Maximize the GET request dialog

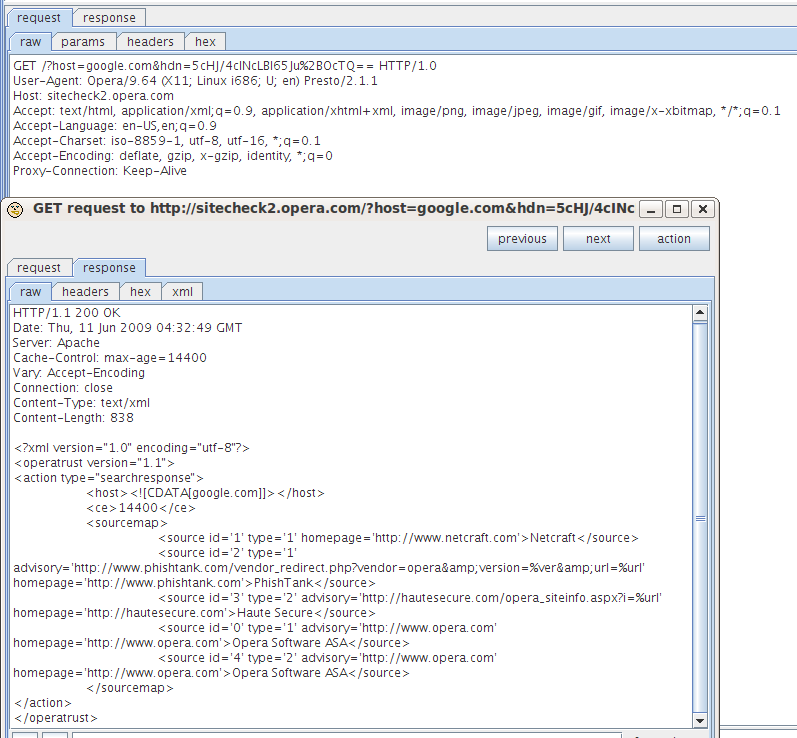click(677, 209)
